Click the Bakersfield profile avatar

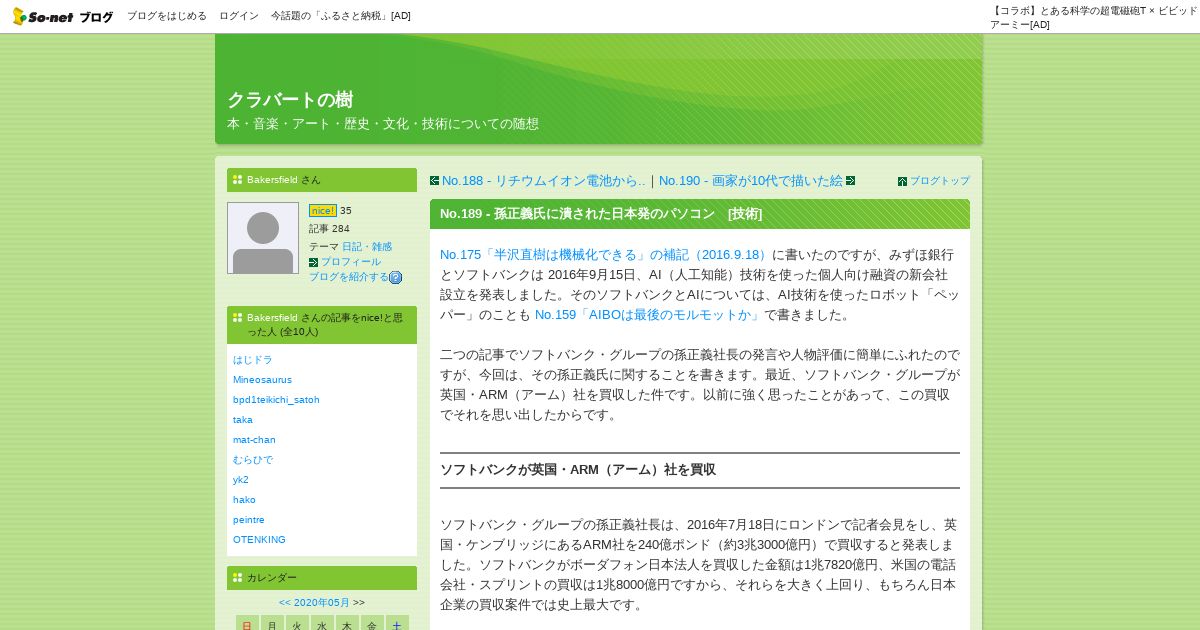[x=263, y=238]
